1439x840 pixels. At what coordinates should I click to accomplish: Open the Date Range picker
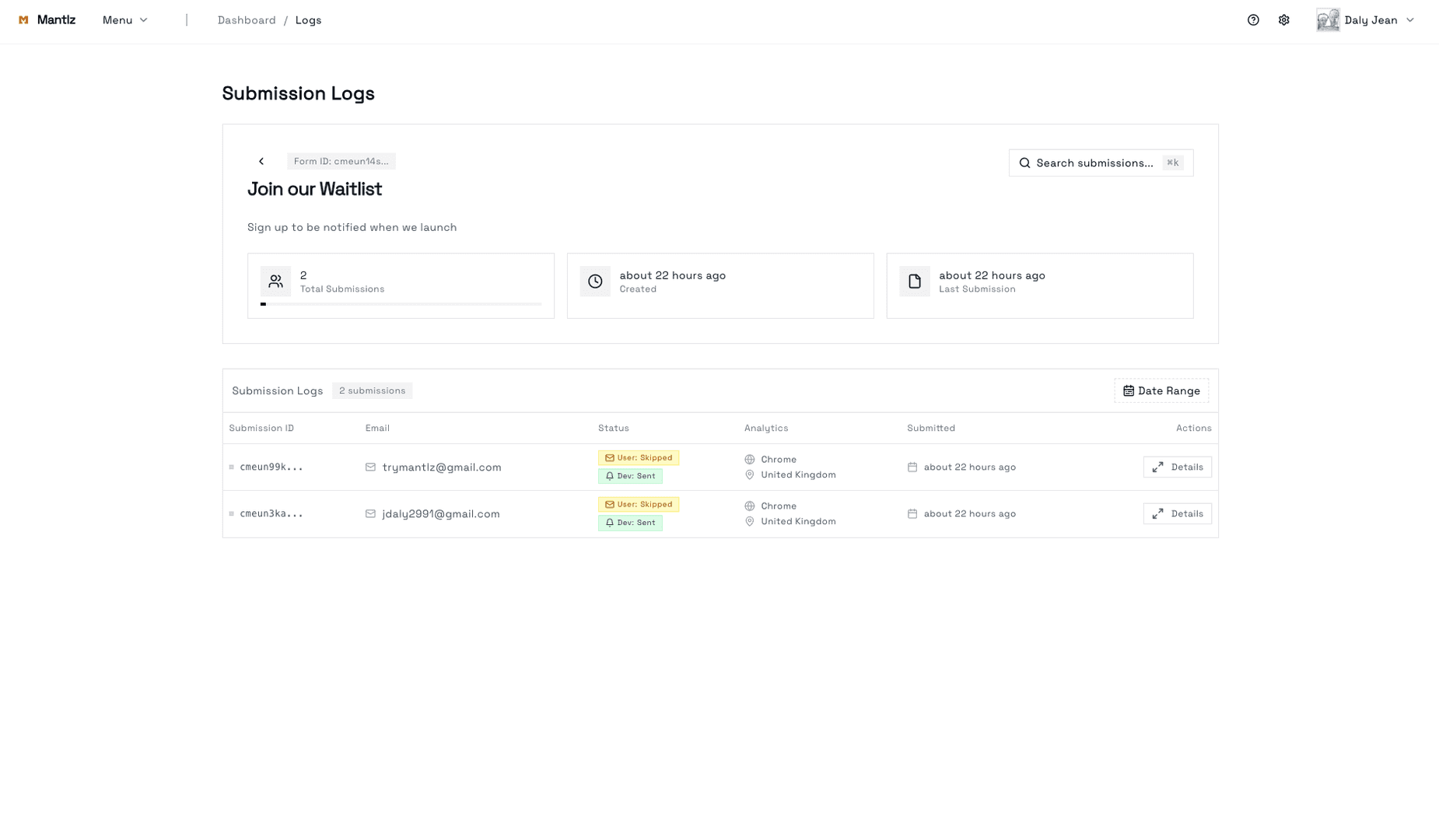[x=1161, y=390]
